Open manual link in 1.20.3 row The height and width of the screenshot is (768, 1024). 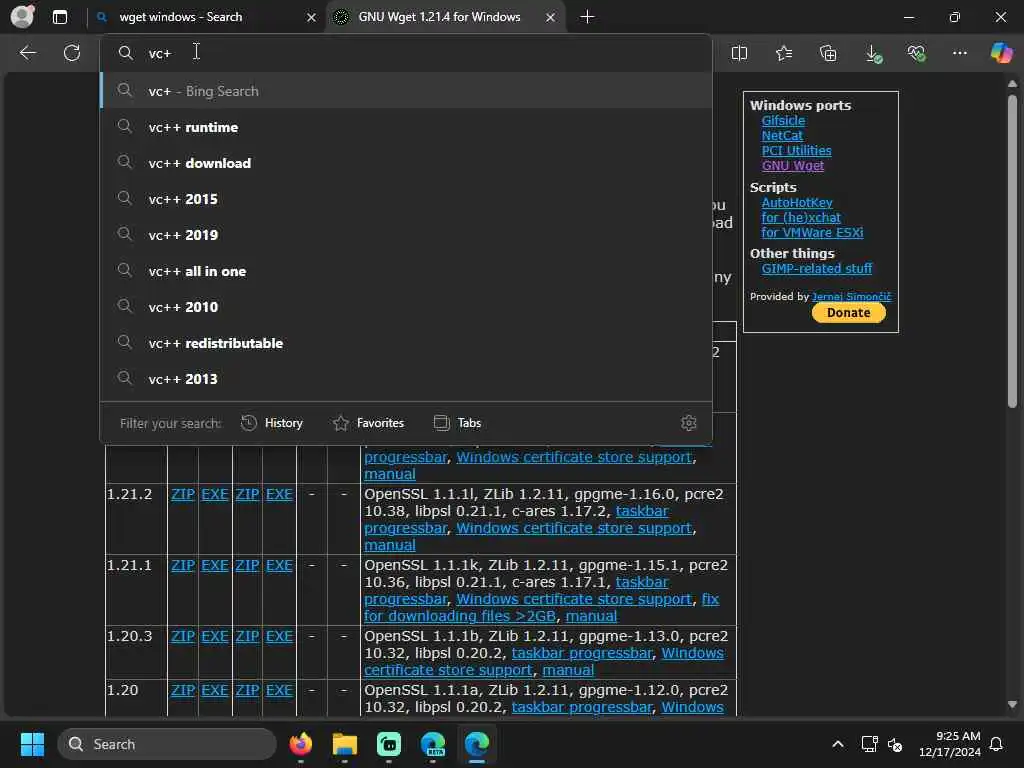(x=568, y=670)
